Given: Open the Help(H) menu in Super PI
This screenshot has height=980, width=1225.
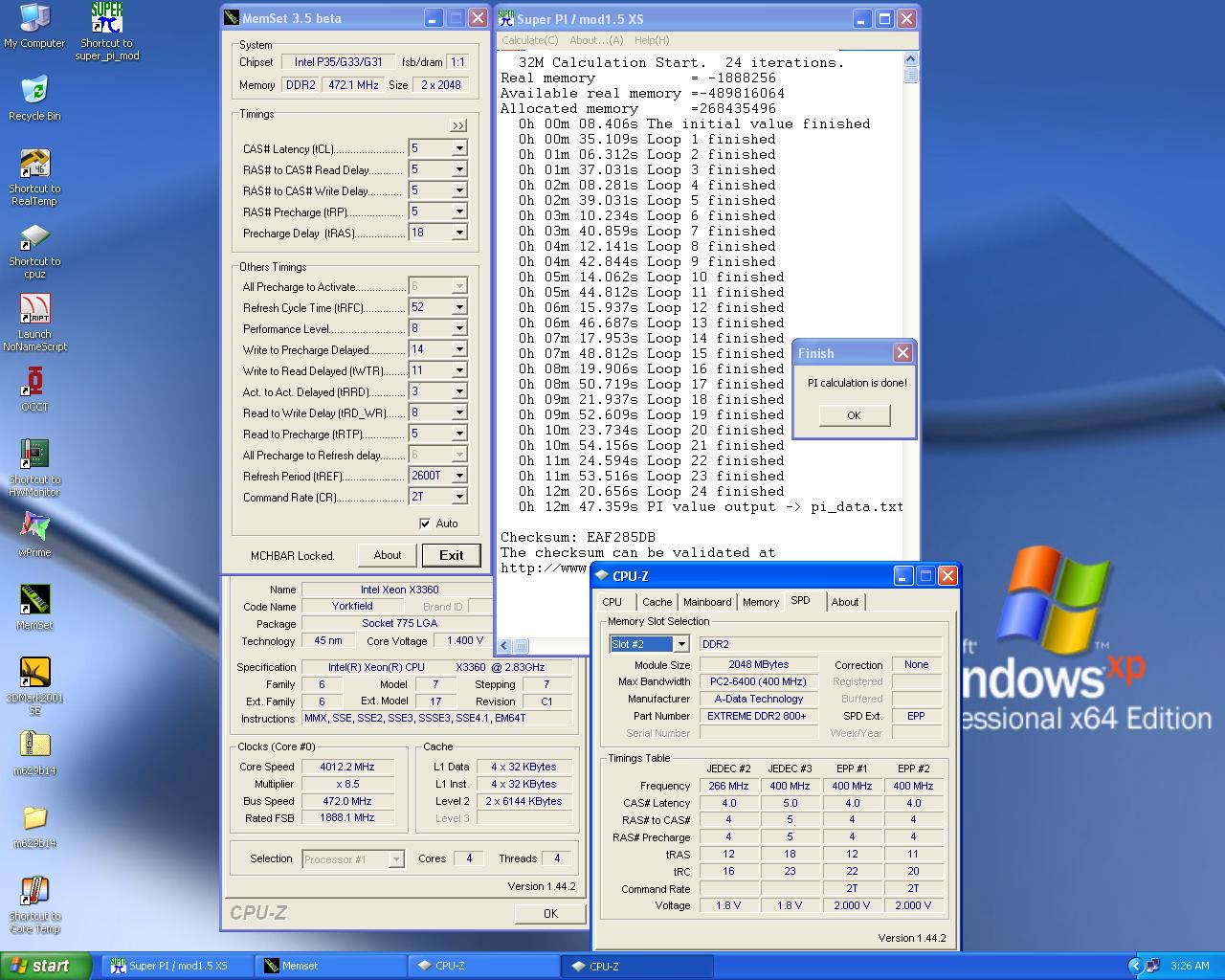Looking at the screenshot, I should coord(652,40).
